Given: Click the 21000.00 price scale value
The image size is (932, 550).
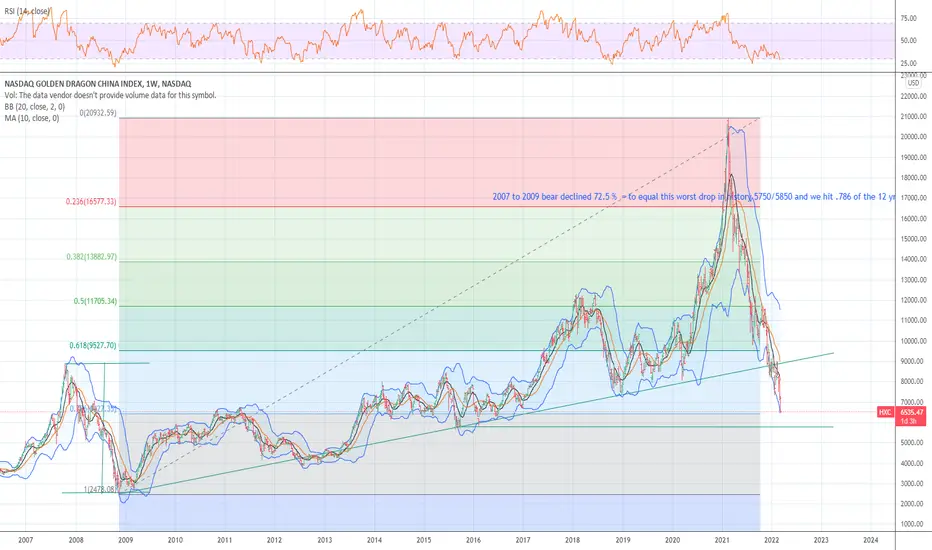Looking at the screenshot, I should click(x=914, y=117).
